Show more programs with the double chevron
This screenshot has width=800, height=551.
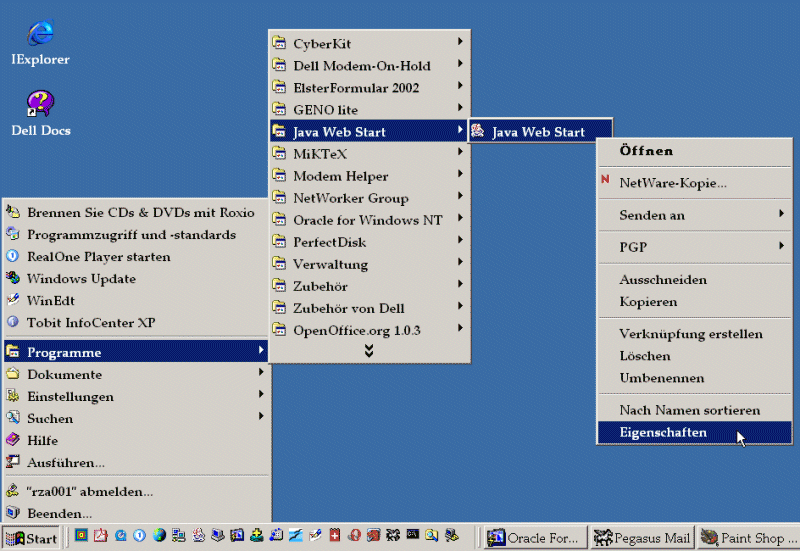pyautogui.click(x=369, y=350)
